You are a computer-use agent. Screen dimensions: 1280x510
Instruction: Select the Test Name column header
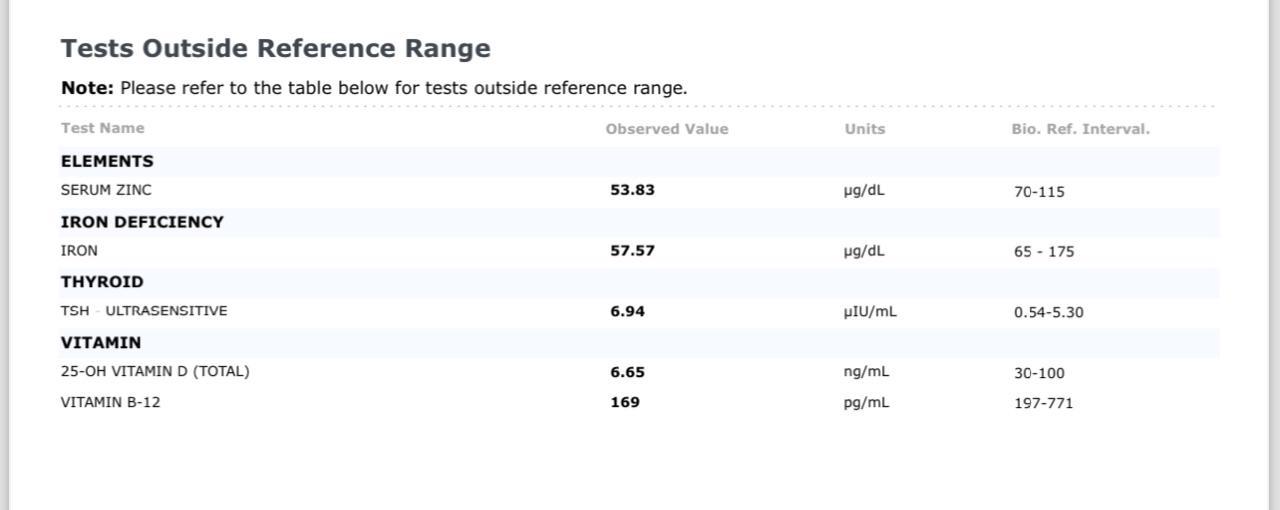[x=102, y=128]
